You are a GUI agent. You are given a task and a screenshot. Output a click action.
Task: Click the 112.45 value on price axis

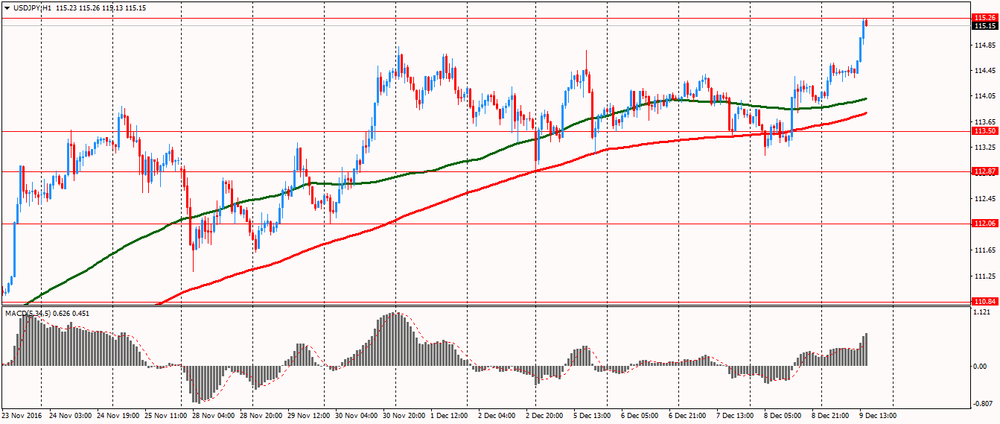[x=986, y=199]
